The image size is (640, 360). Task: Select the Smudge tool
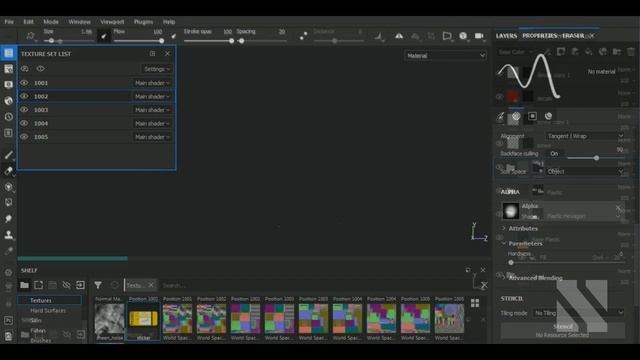click(x=8, y=219)
